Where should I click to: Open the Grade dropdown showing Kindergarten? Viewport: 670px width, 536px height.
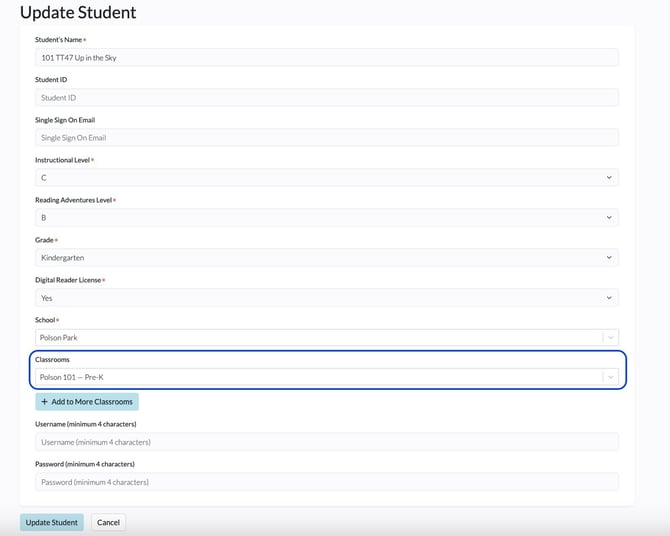click(x=326, y=257)
